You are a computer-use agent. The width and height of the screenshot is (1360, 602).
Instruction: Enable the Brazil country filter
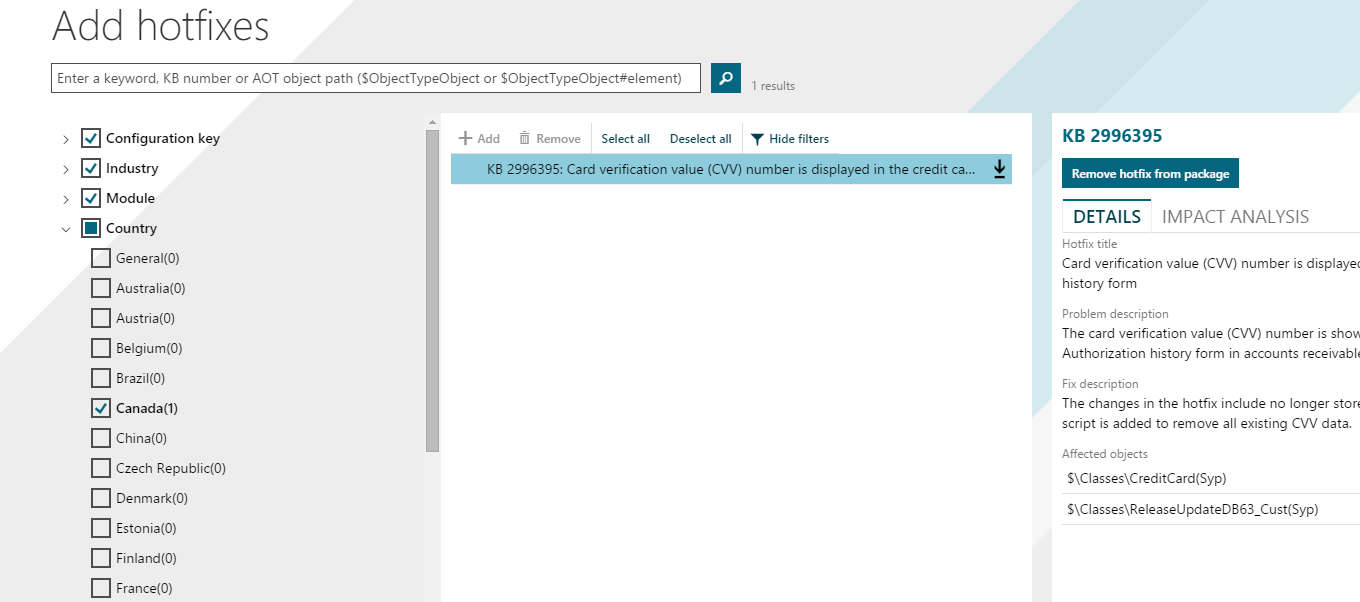click(101, 378)
